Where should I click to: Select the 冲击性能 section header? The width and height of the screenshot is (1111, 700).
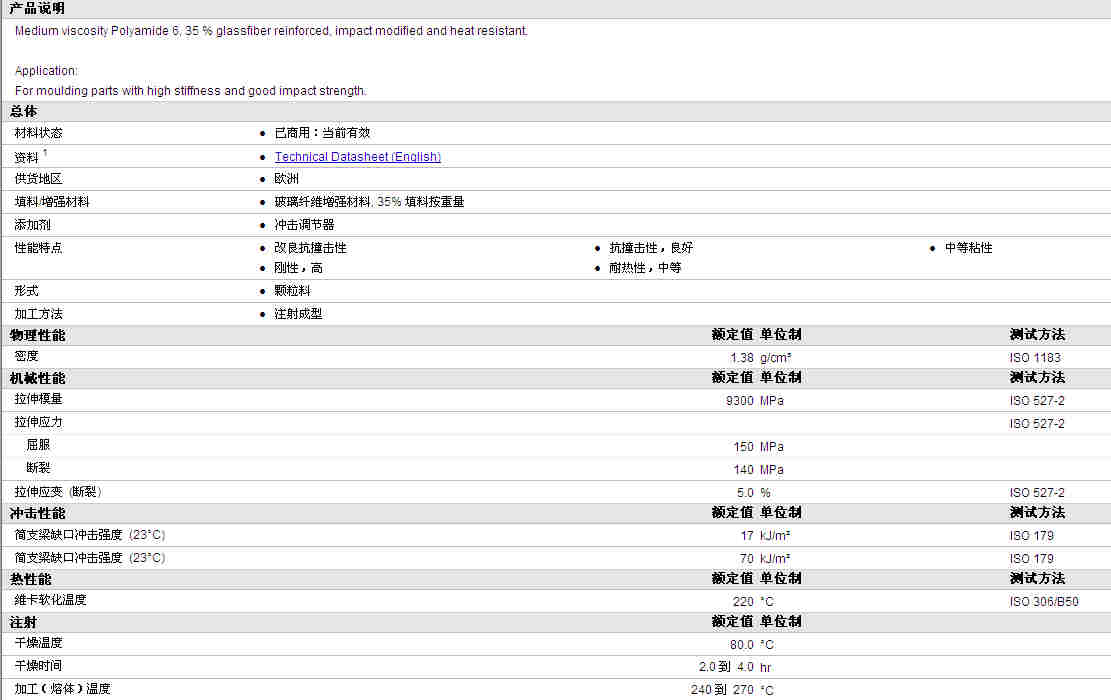point(37,513)
